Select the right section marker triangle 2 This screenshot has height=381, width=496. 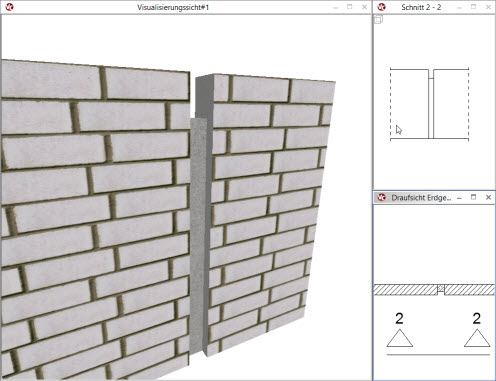477,338
